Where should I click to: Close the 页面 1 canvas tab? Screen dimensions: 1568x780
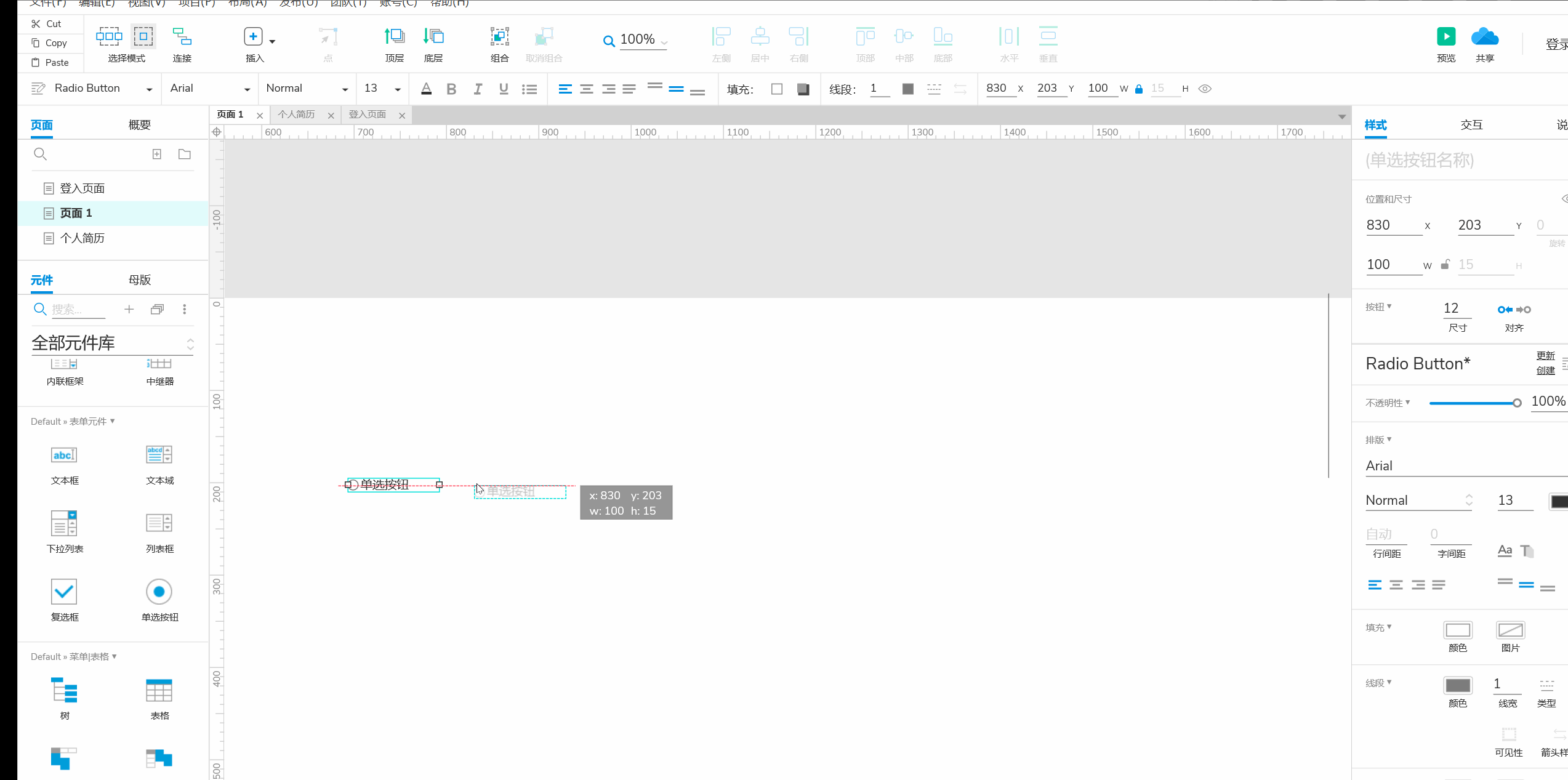[x=260, y=115]
